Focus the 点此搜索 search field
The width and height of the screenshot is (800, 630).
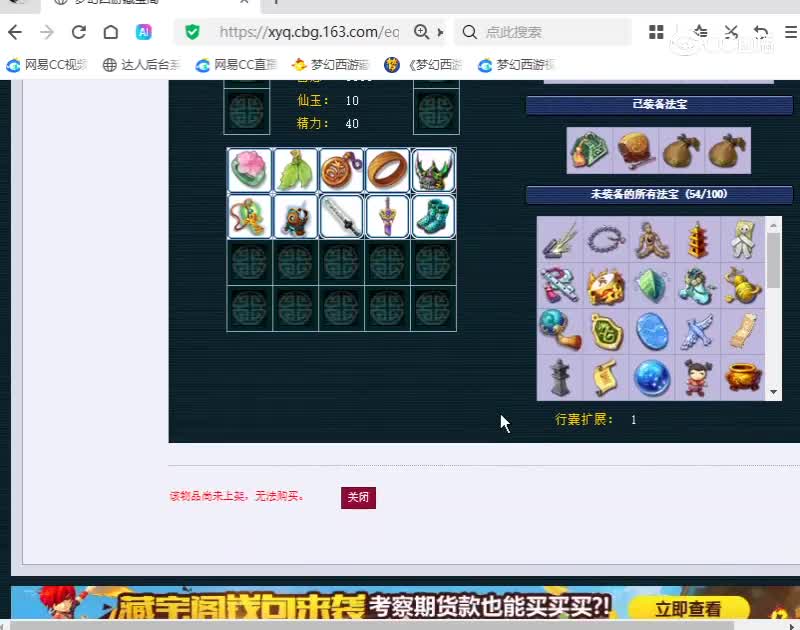pyautogui.click(x=543, y=32)
